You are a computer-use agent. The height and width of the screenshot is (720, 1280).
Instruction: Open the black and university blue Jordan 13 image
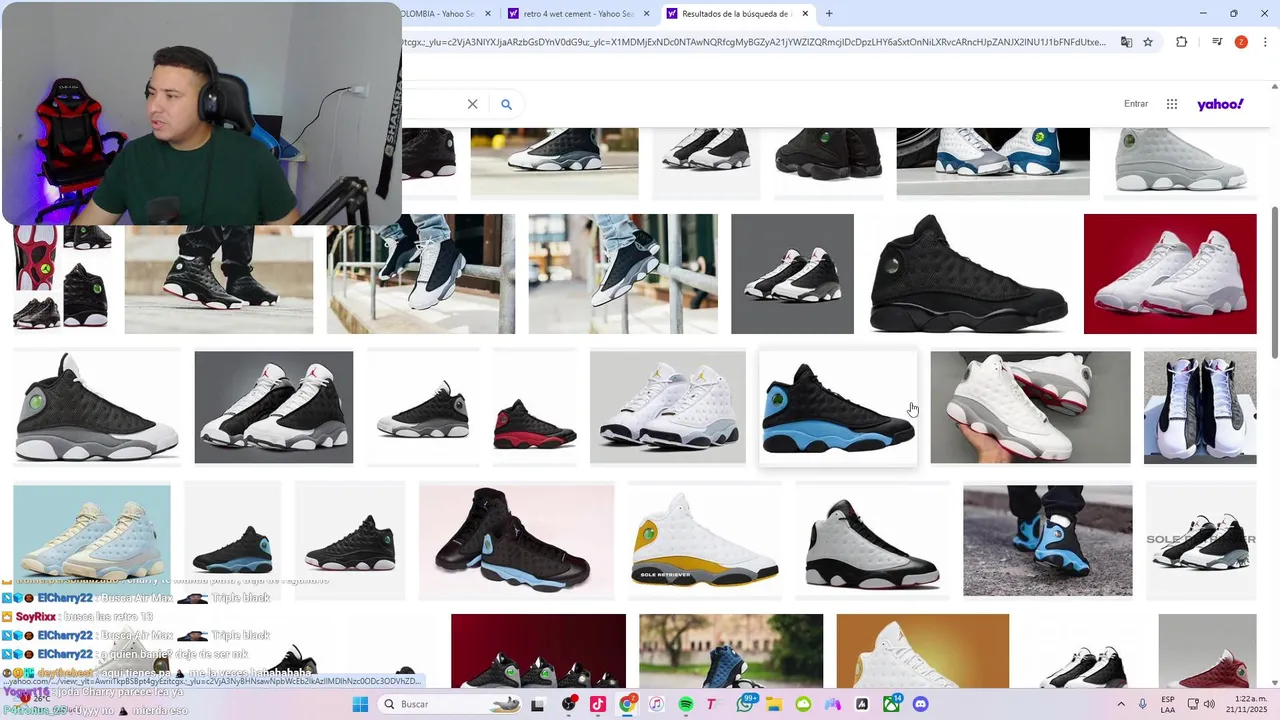point(838,407)
